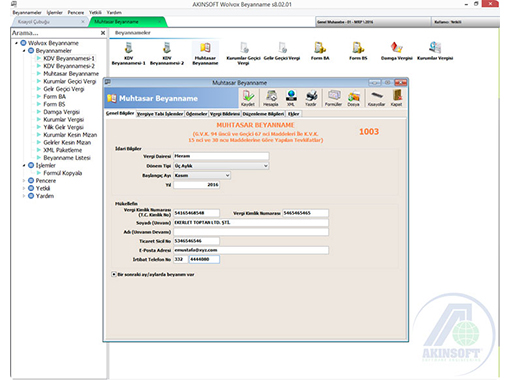Open the Yardım menu

coord(114,13)
